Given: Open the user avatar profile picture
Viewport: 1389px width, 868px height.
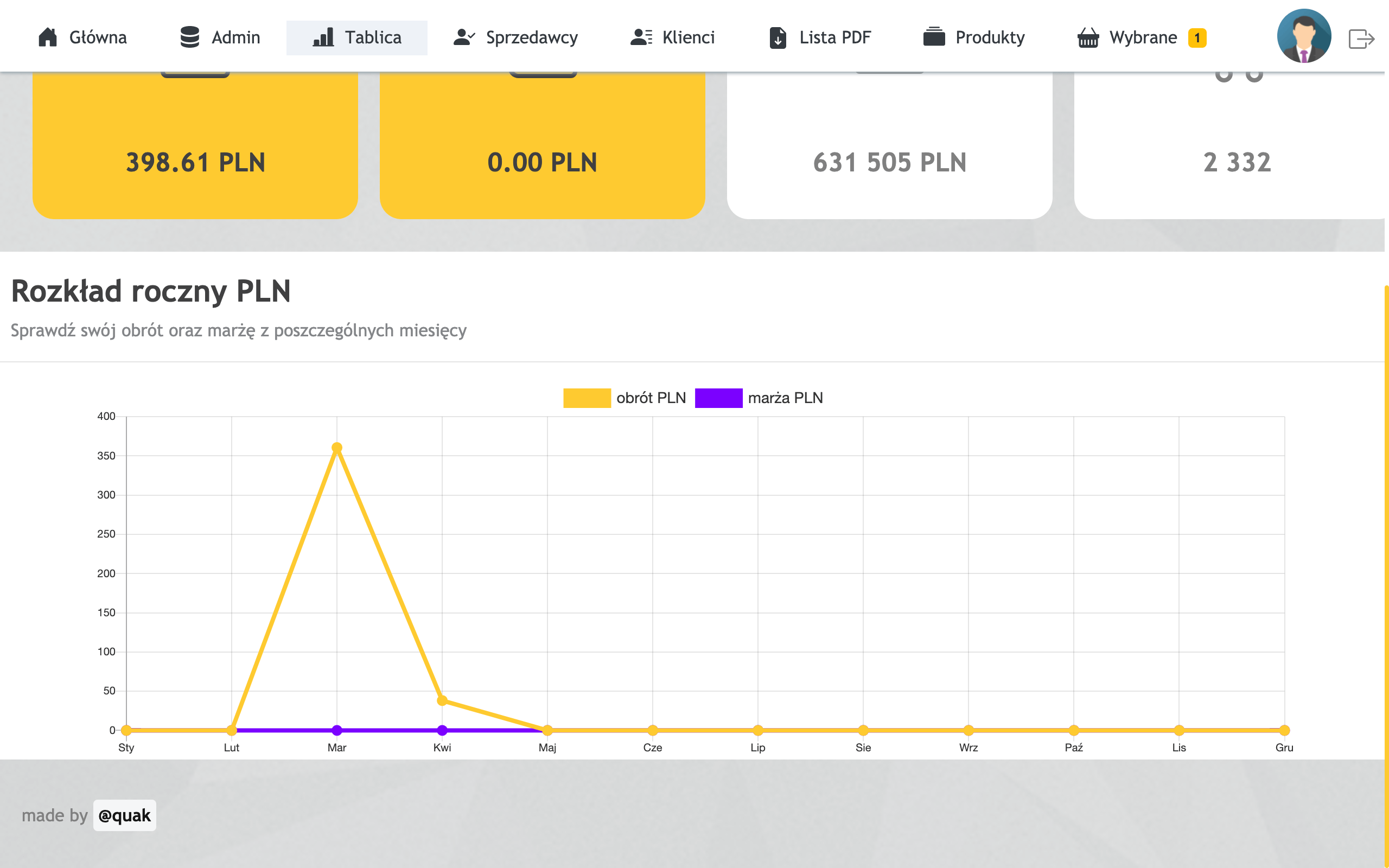Looking at the screenshot, I should tap(1303, 36).
